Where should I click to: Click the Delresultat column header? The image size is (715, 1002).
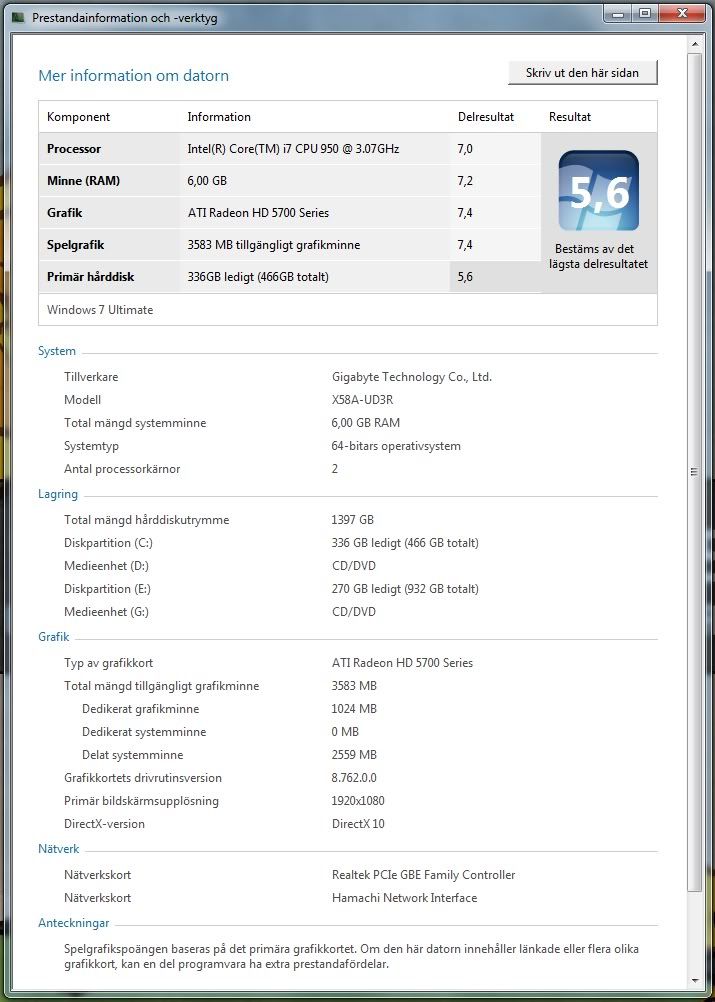(485, 117)
